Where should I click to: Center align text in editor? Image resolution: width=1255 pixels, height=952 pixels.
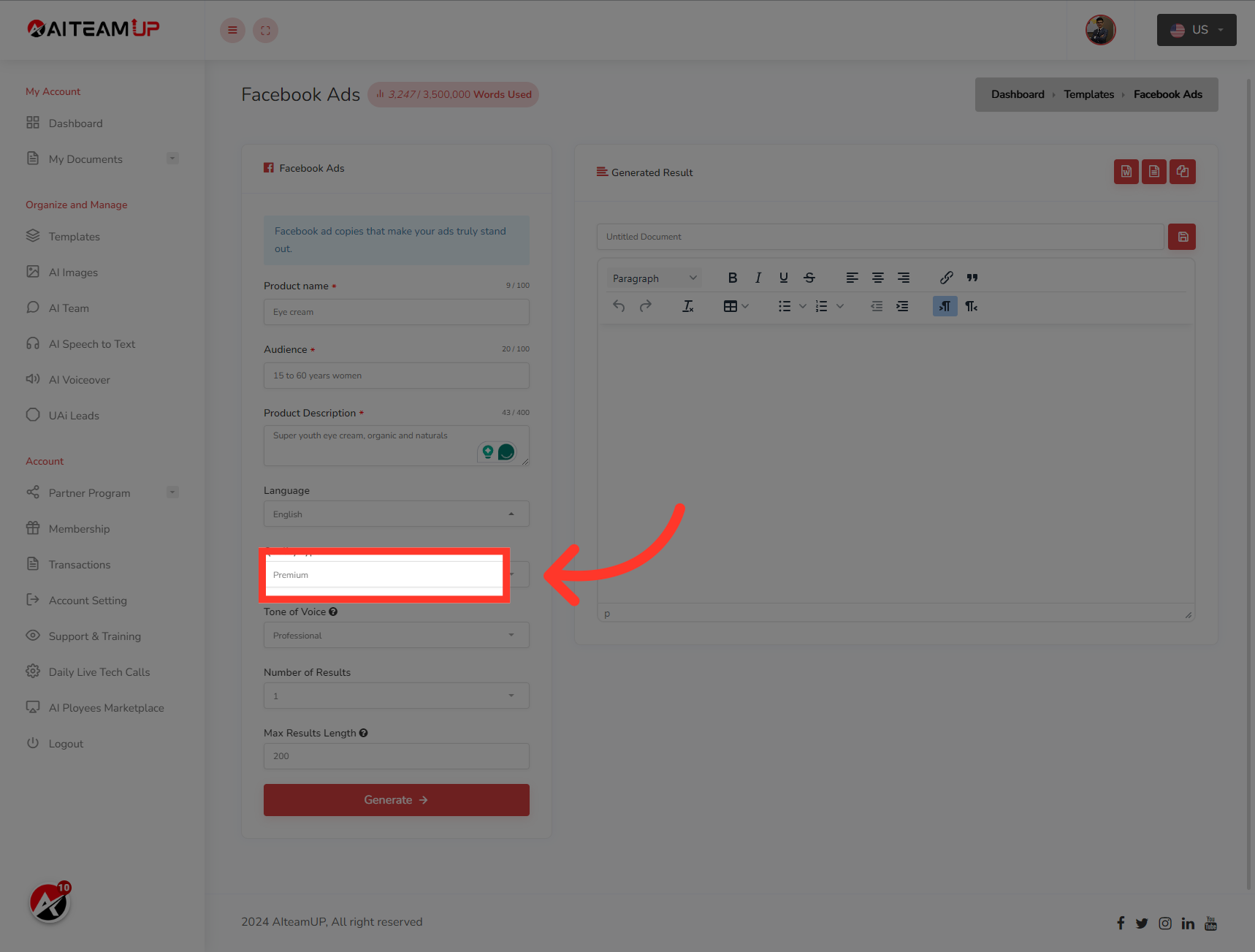(877, 278)
